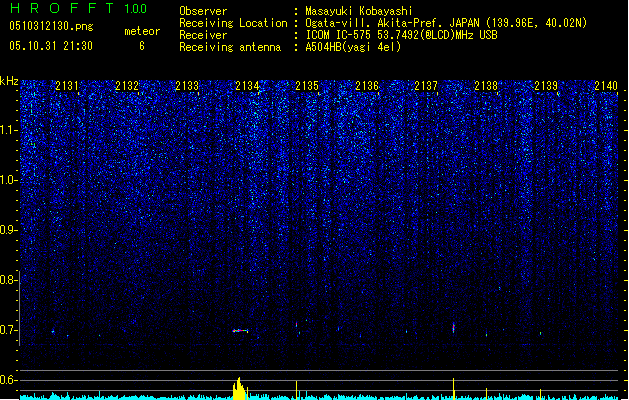
Task: Click the meteor count value 6
Action: pyautogui.click(x=142, y=46)
